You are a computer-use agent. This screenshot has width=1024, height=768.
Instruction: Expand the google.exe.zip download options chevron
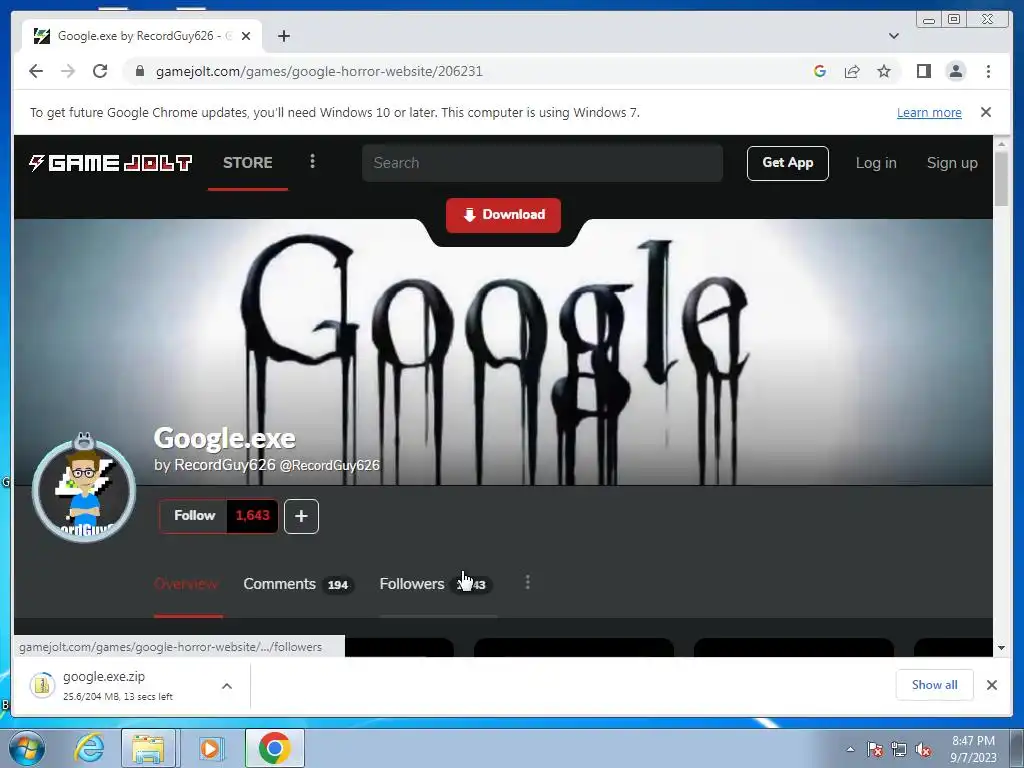[227, 686]
